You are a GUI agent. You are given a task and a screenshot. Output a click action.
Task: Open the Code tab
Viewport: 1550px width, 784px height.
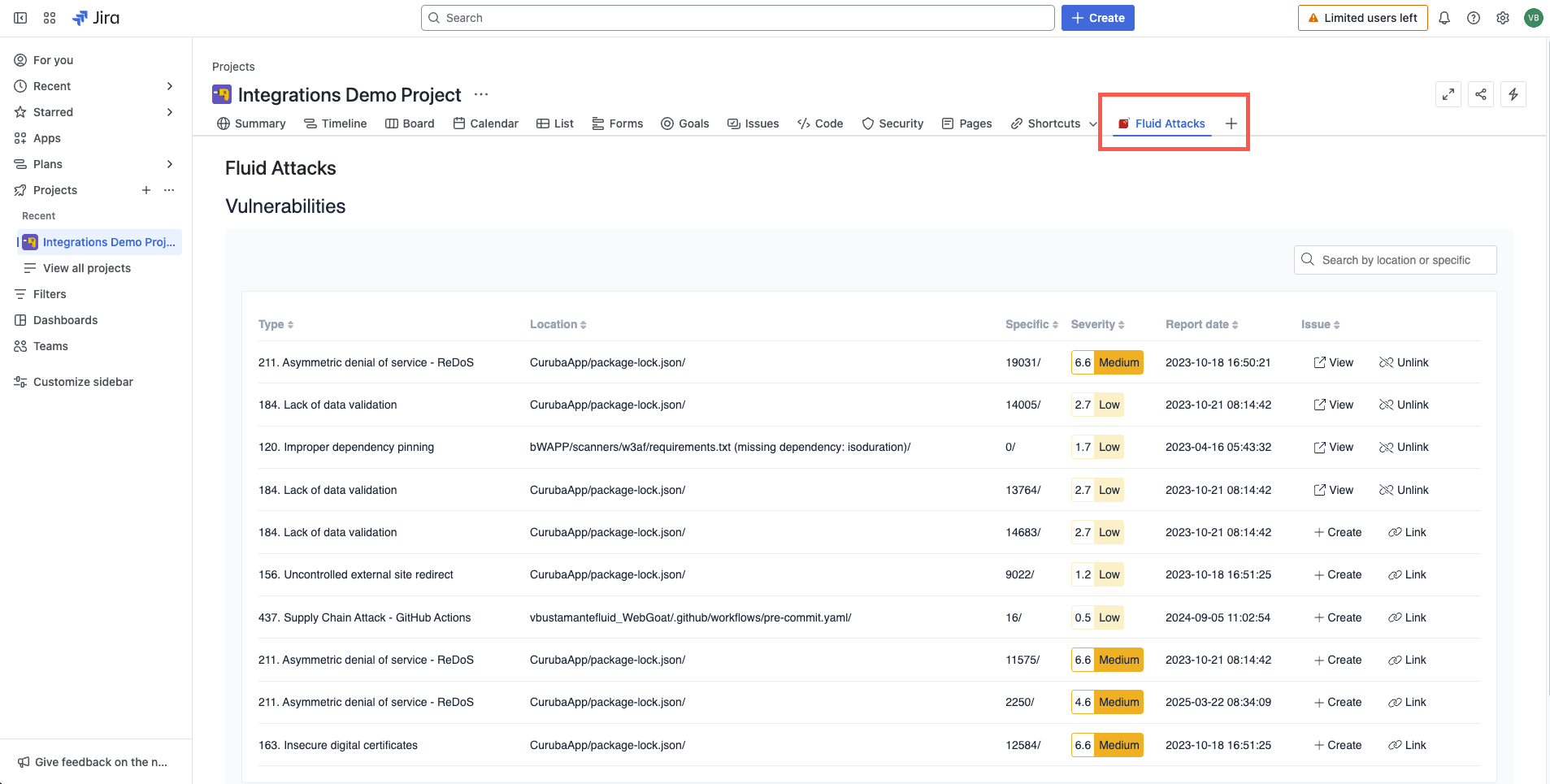click(820, 123)
